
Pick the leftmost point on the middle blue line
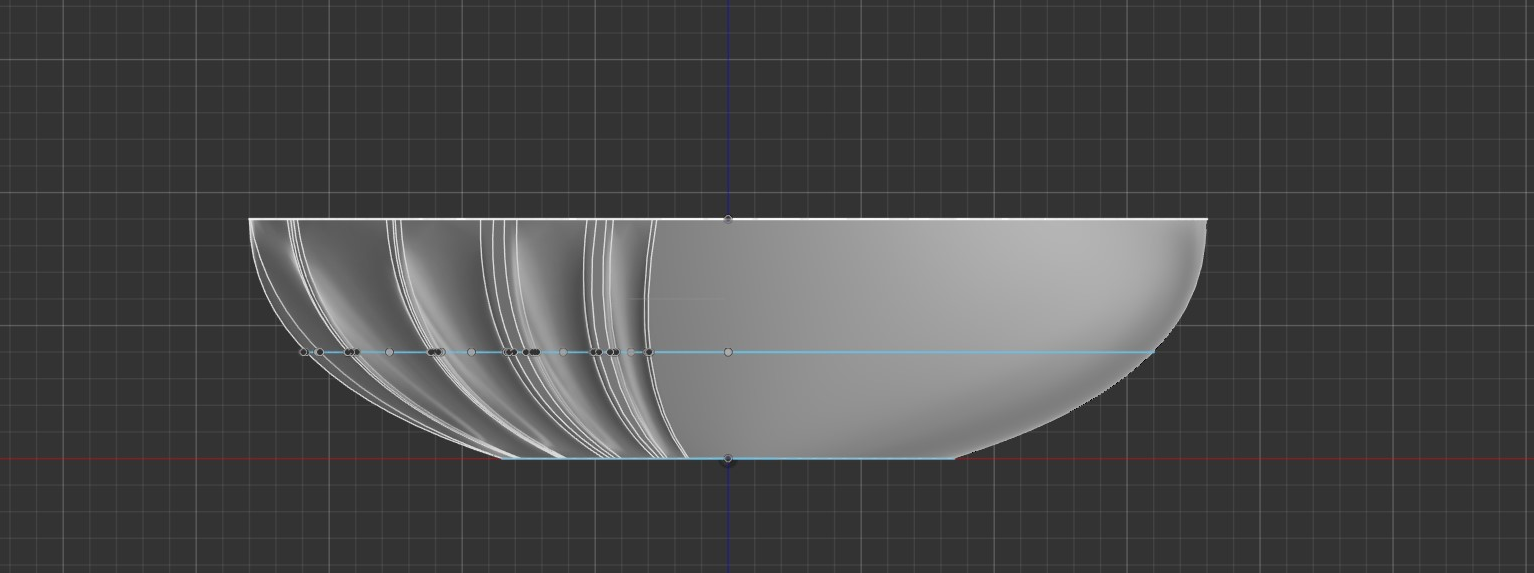click(x=304, y=352)
